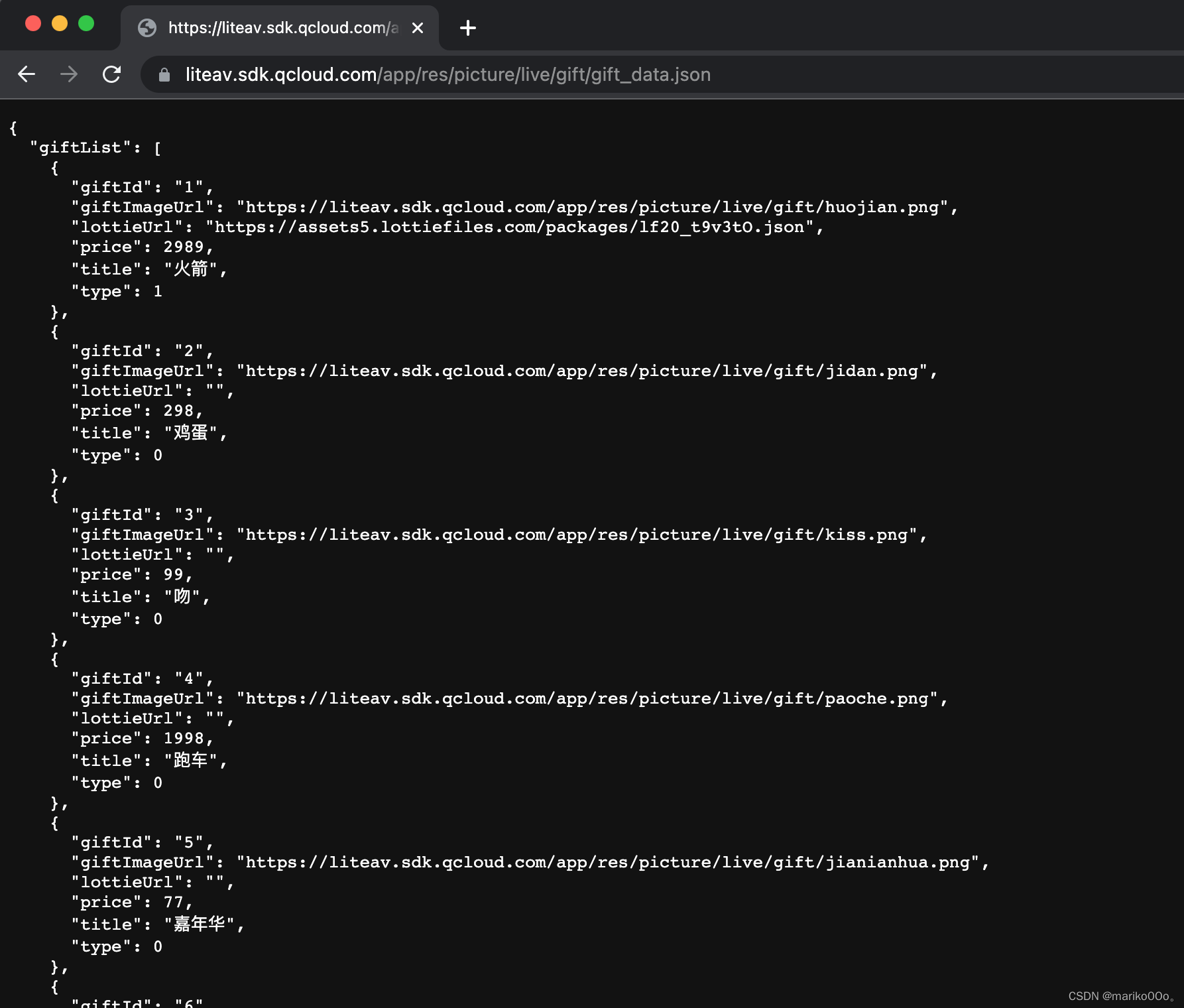Click the title "跑车" line
Image resolution: width=1184 pixels, height=1008 pixels.
pos(149,761)
